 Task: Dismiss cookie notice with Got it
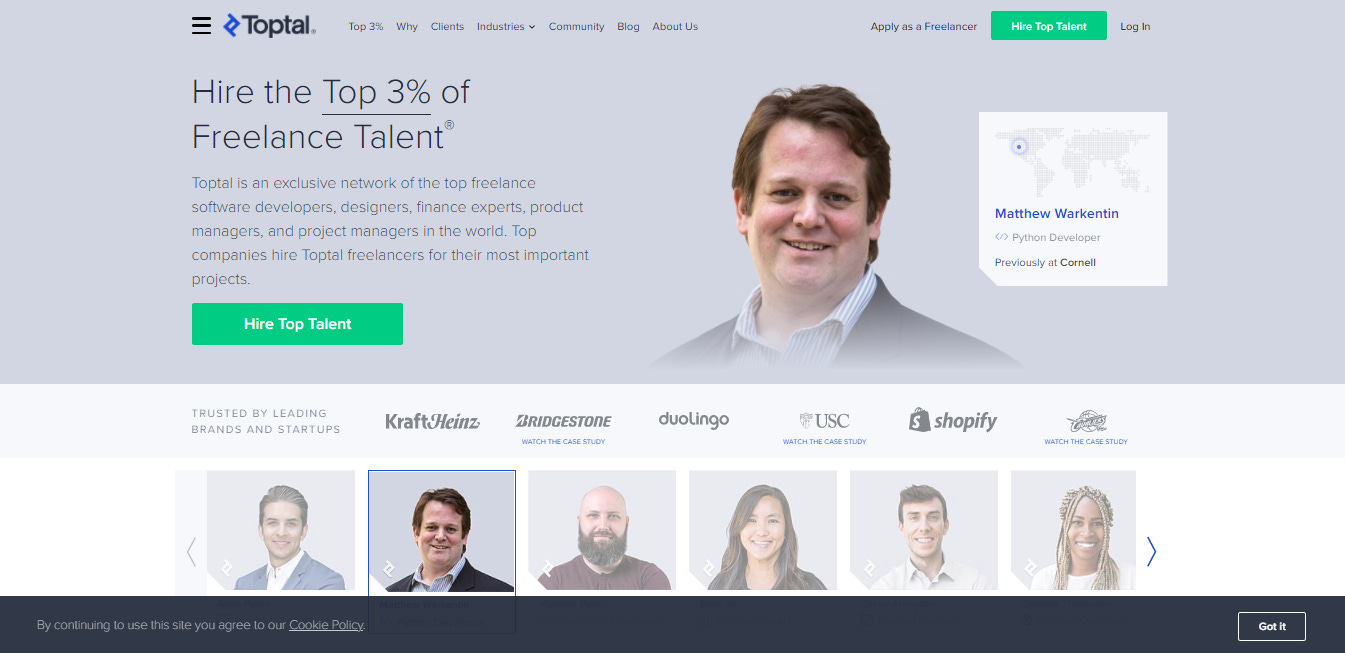(1272, 626)
